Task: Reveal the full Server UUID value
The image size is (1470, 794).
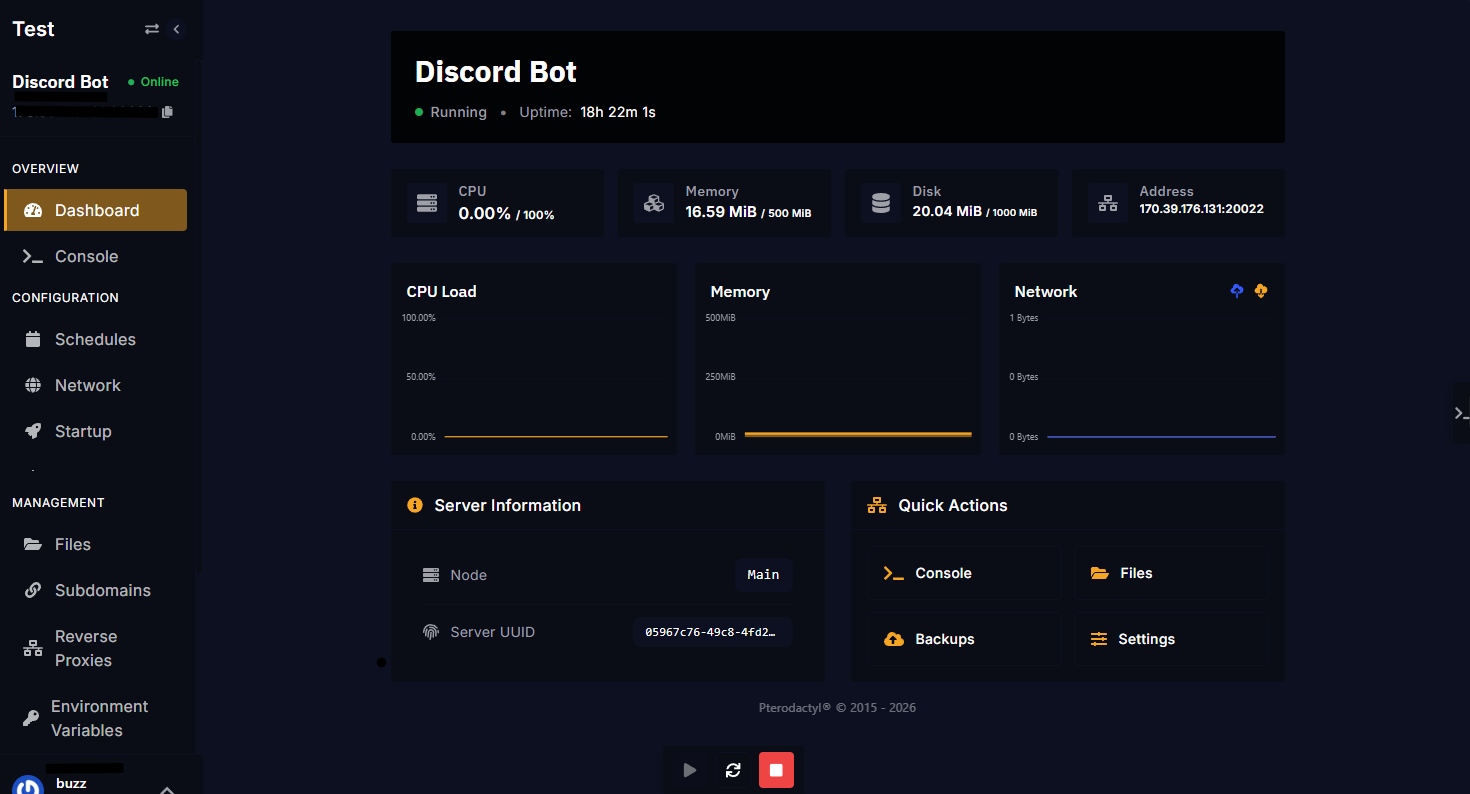Action: click(712, 631)
